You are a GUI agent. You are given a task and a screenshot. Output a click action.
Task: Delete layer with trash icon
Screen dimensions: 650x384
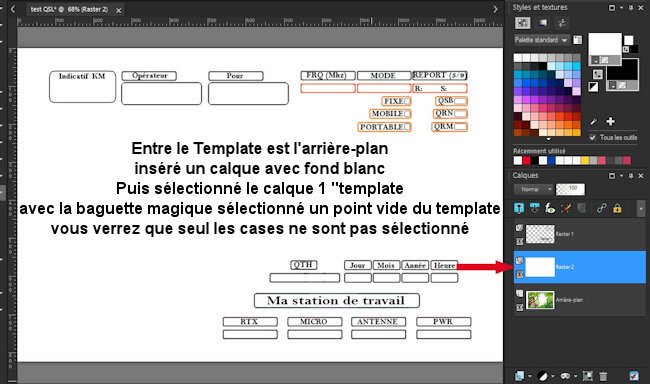point(603,376)
